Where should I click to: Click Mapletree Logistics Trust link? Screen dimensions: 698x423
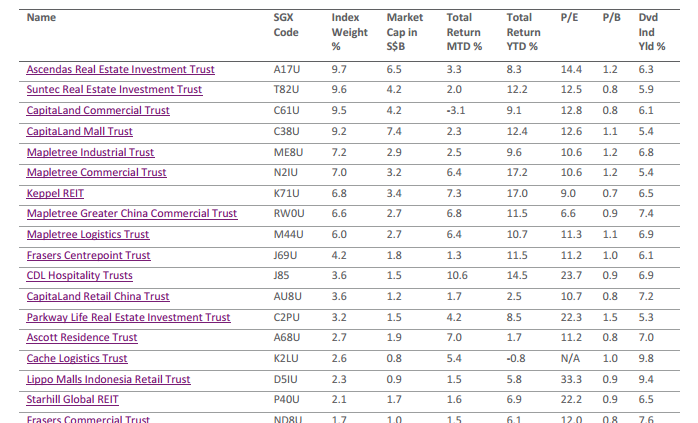coord(87,234)
